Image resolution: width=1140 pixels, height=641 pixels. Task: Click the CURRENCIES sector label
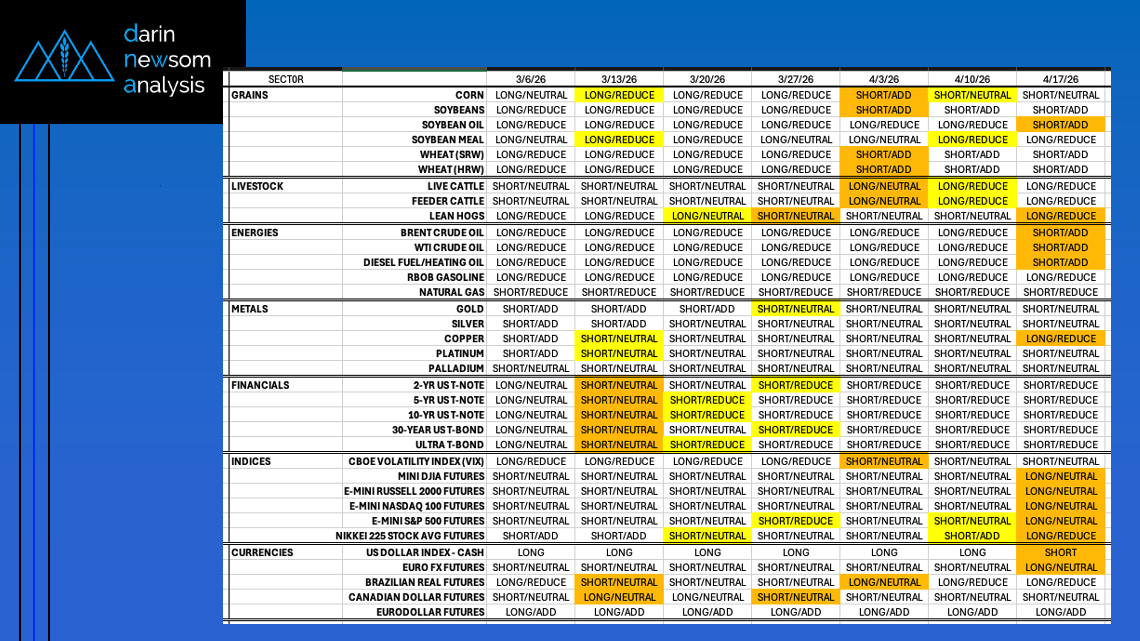[262, 552]
